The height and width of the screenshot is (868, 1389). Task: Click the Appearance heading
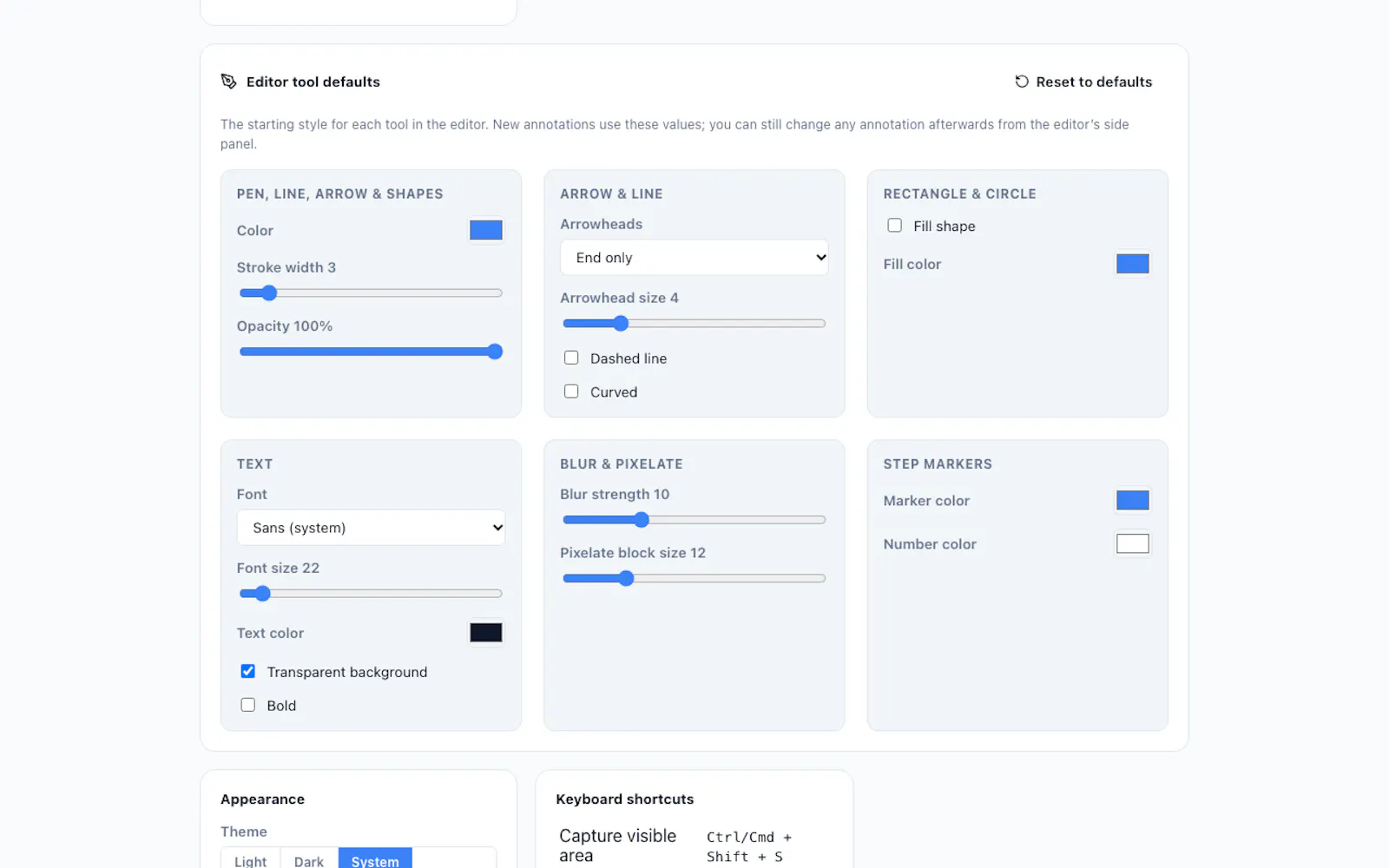262,799
